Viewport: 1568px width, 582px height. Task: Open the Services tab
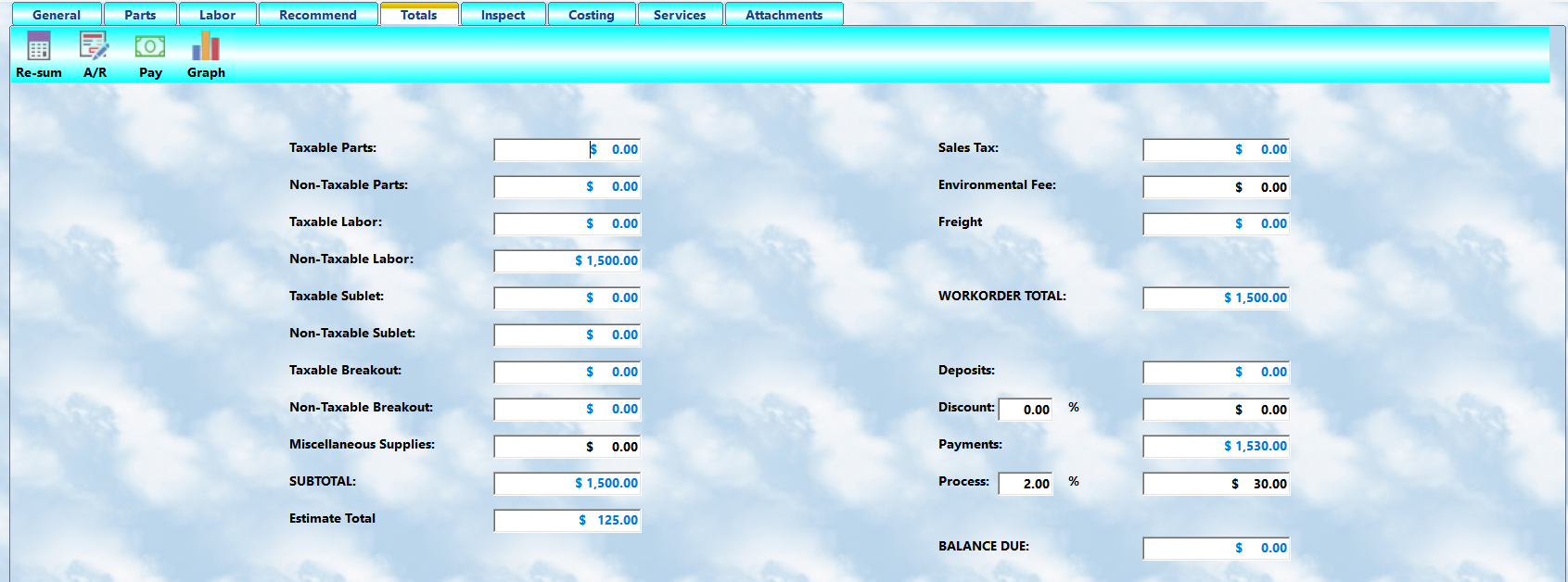680,15
